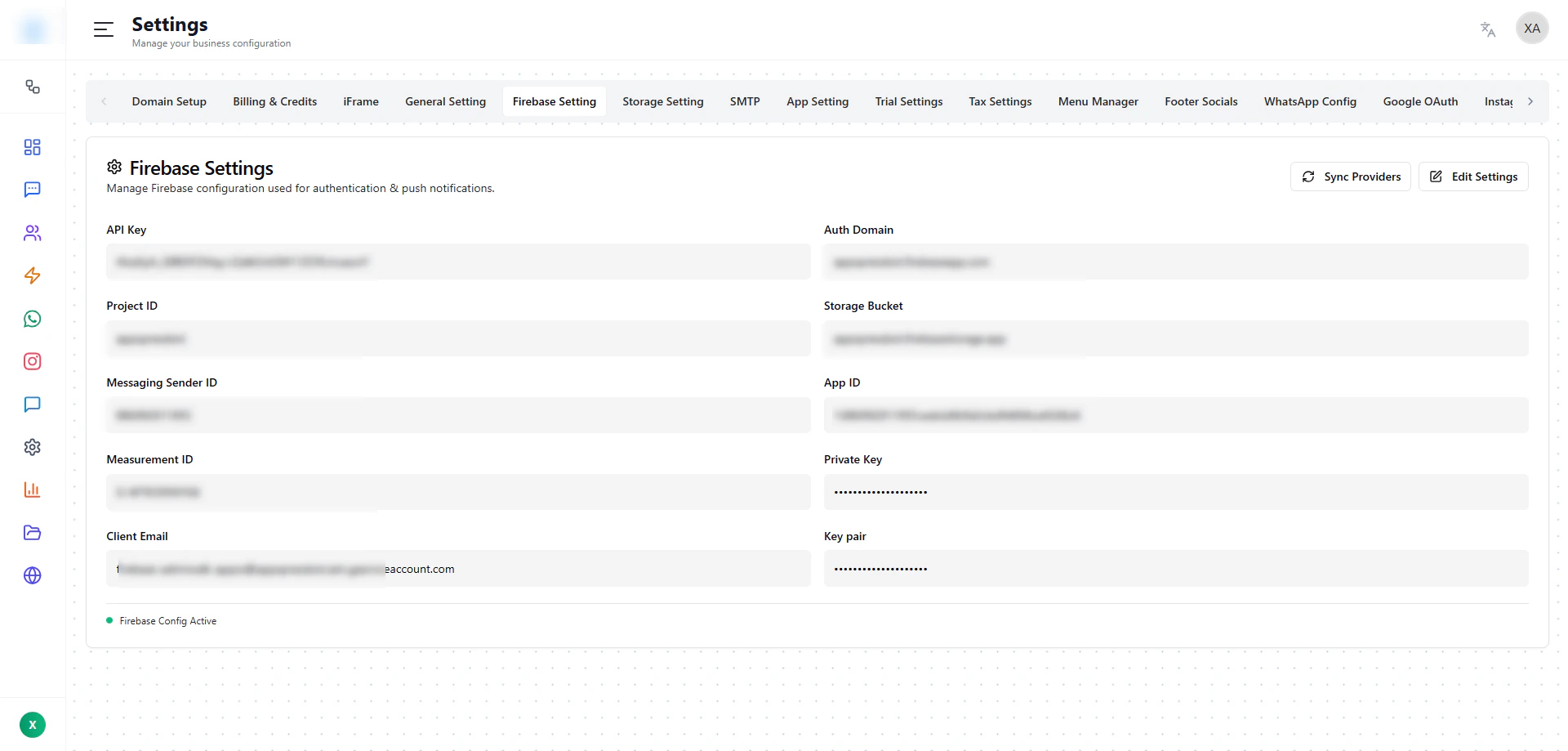Click the API Key field
Screen dimensions: 1568x751
click(458, 262)
